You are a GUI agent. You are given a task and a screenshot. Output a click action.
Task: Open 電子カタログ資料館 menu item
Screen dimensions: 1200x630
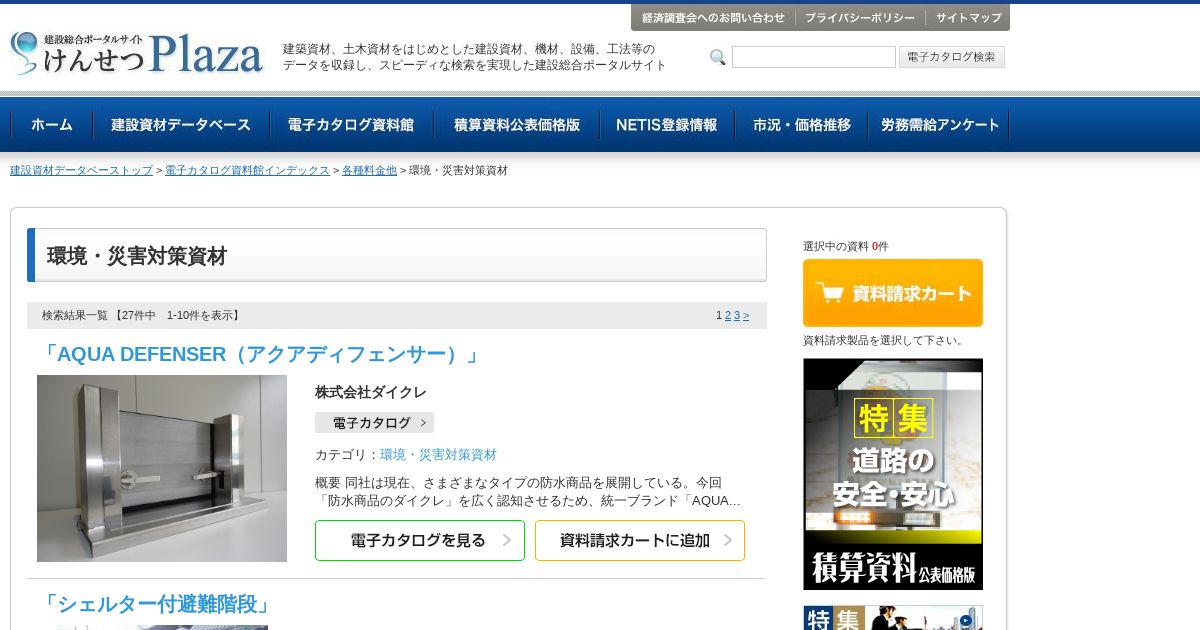[x=351, y=125]
